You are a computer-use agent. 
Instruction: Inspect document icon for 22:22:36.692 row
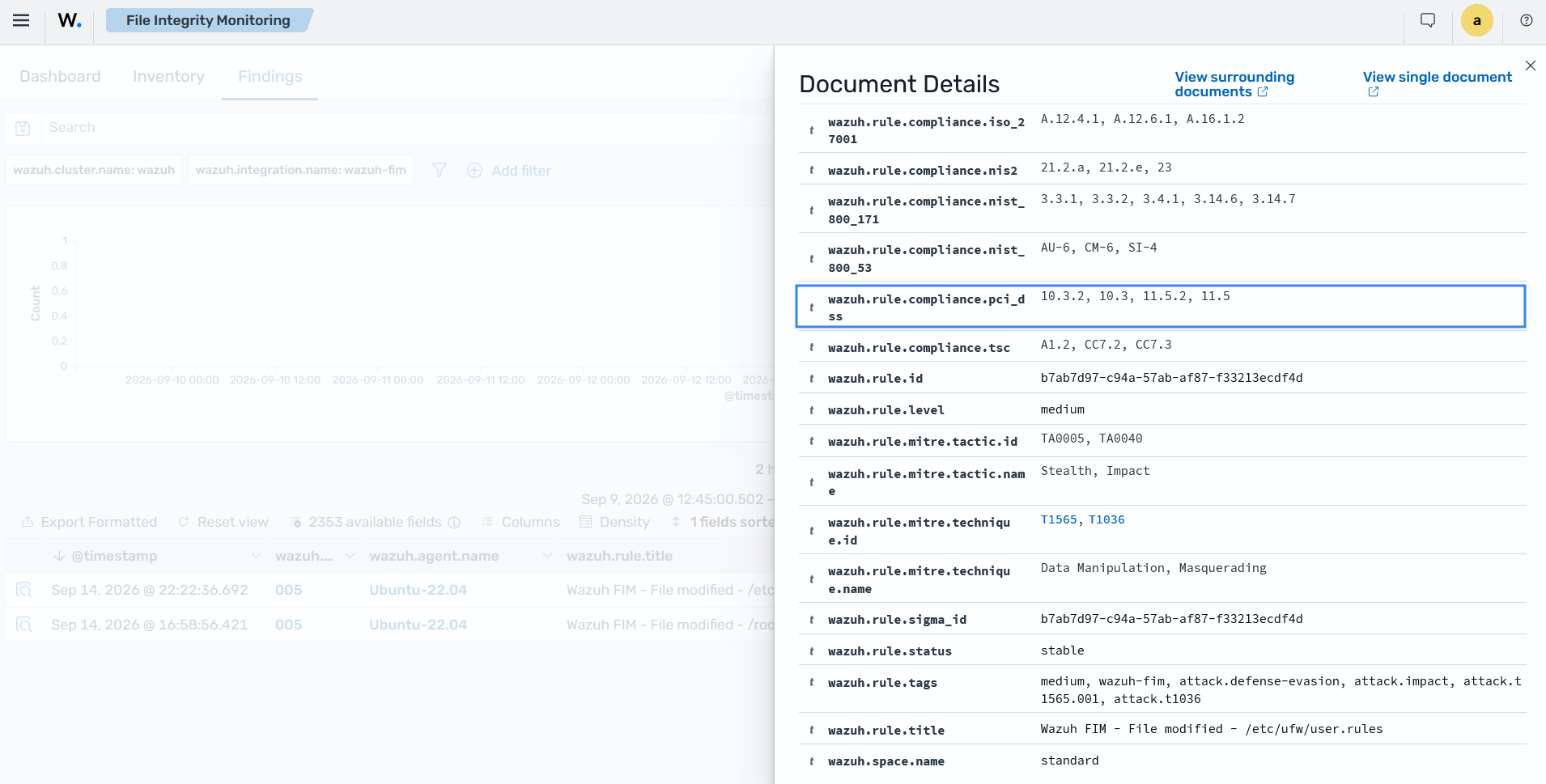[x=24, y=590]
